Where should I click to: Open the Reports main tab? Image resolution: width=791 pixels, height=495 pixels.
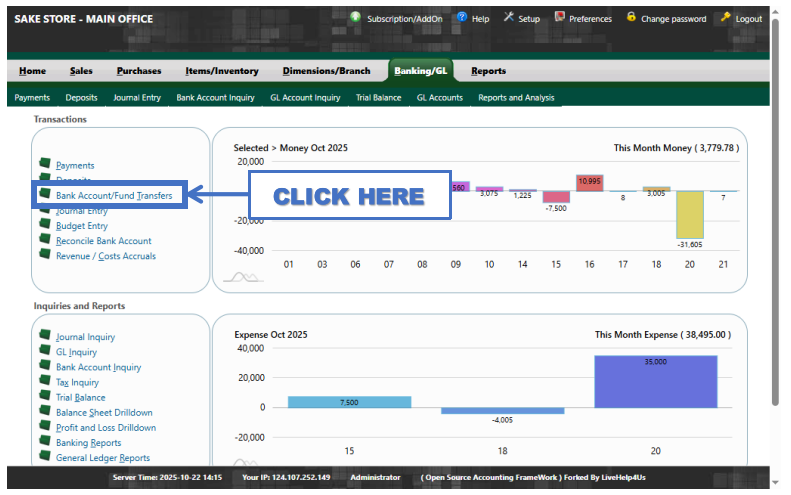coord(488,71)
